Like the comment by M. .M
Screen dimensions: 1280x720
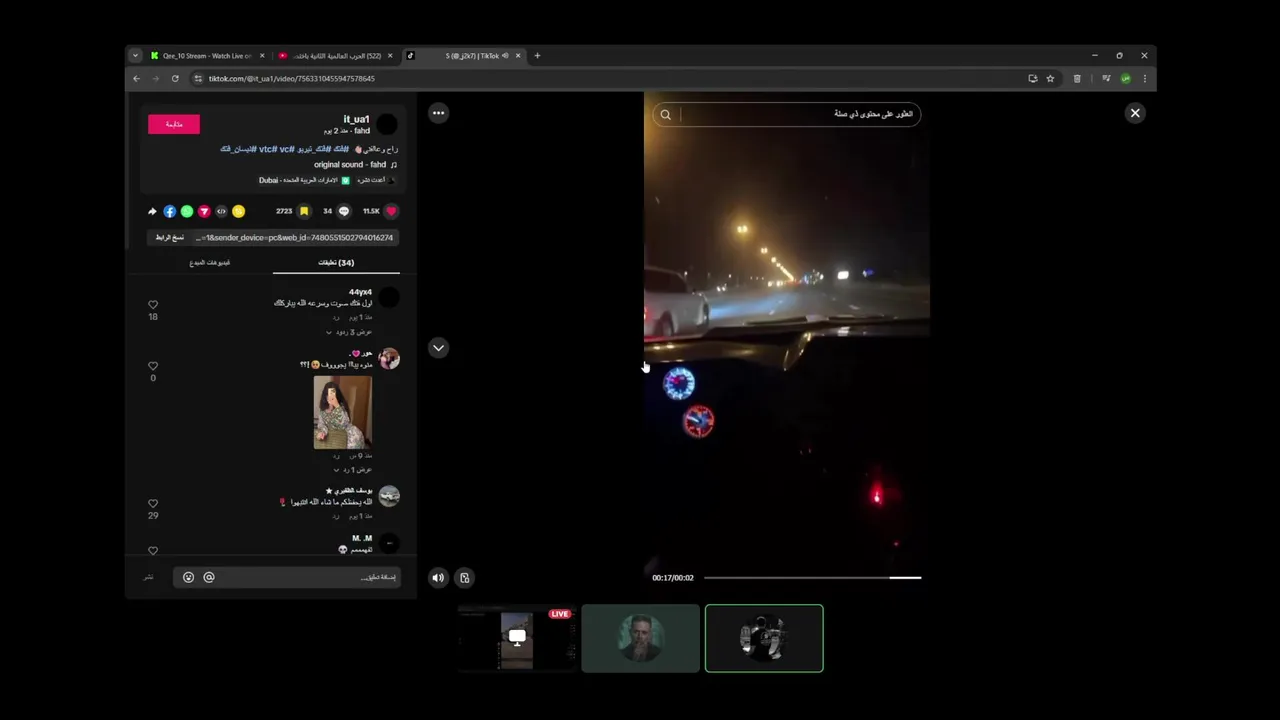pos(153,550)
